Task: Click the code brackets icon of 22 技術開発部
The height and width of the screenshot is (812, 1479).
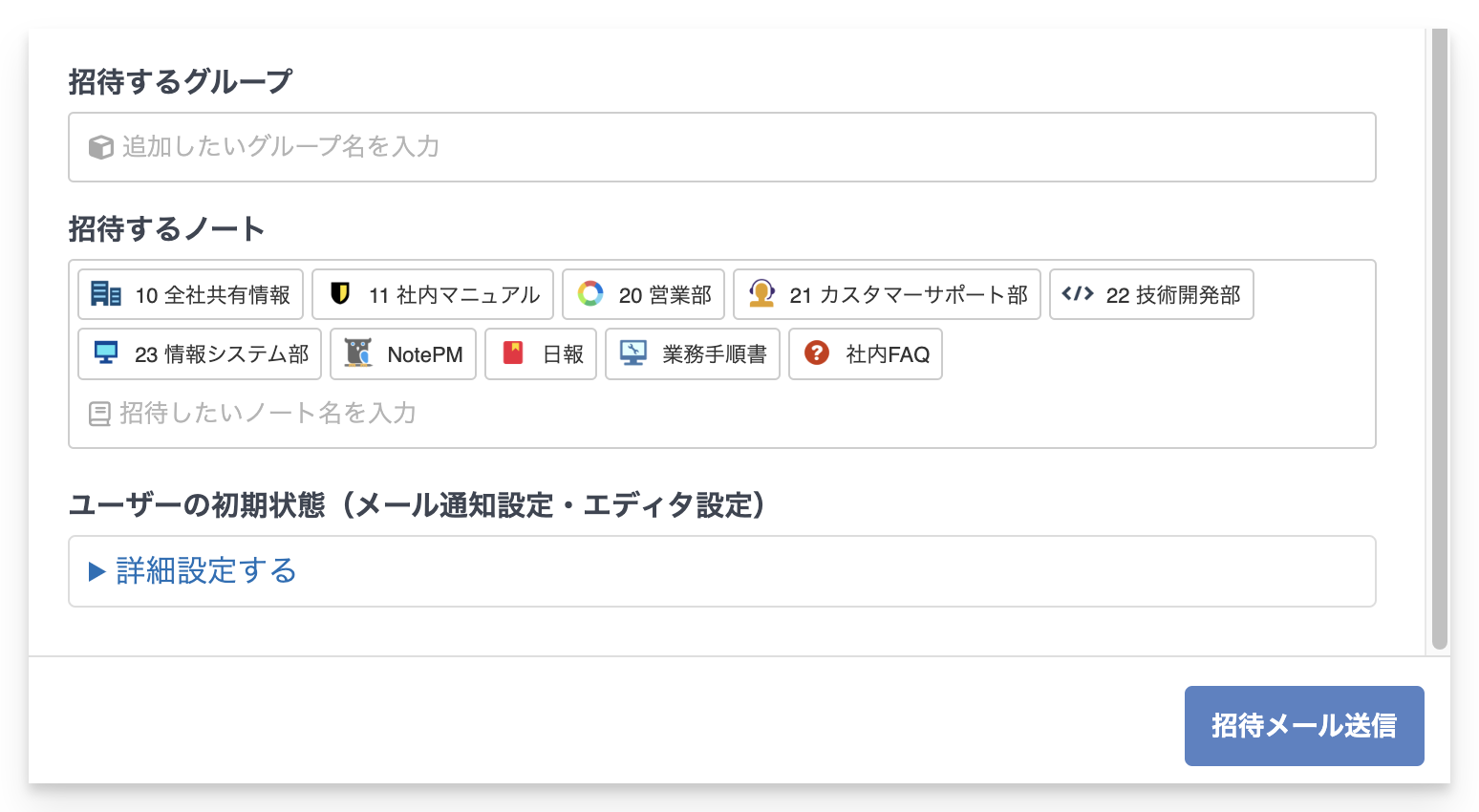Action: click(x=1078, y=293)
